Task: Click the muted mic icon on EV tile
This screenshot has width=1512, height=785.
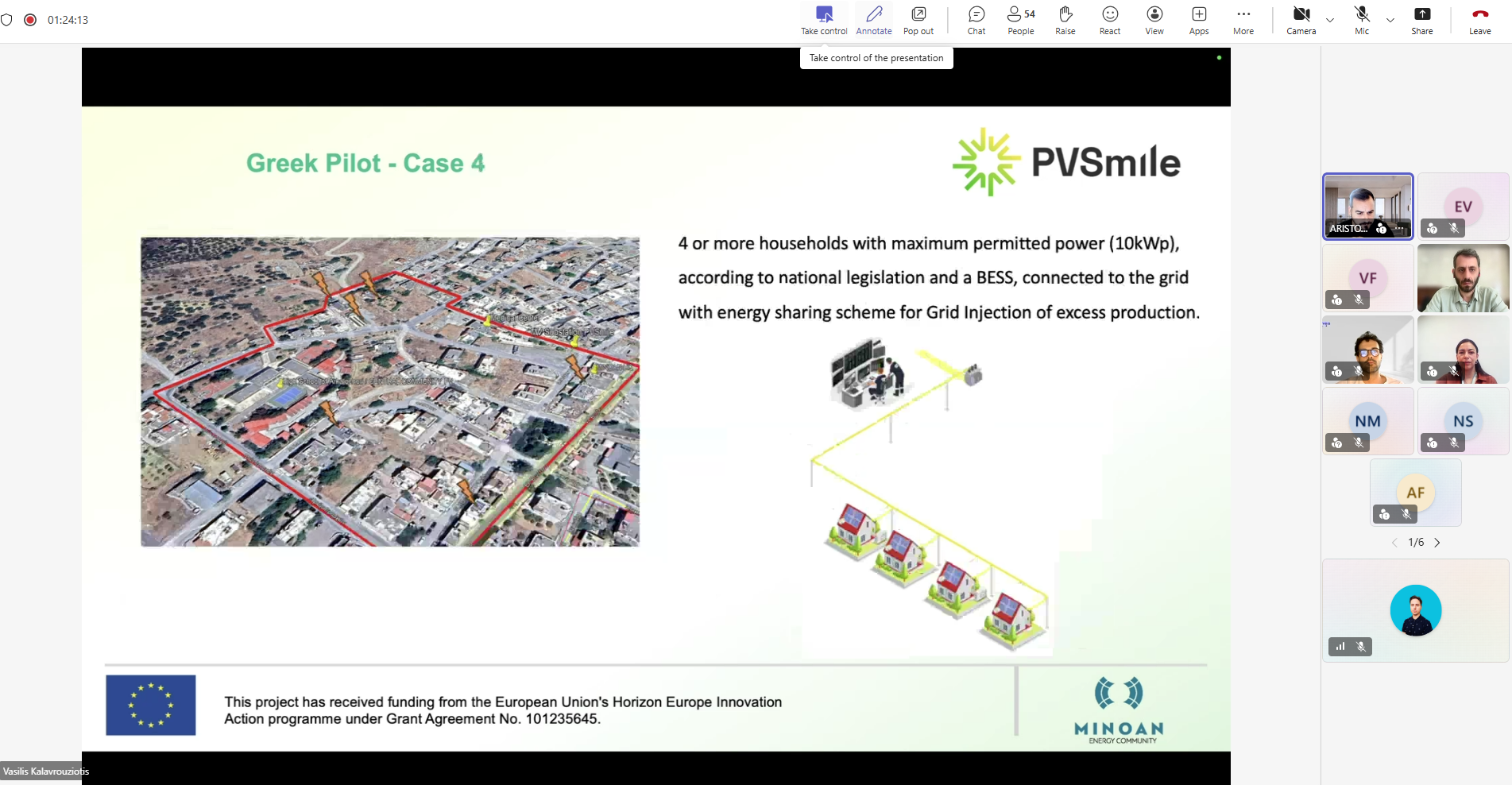Action: pyautogui.click(x=1454, y=228)
